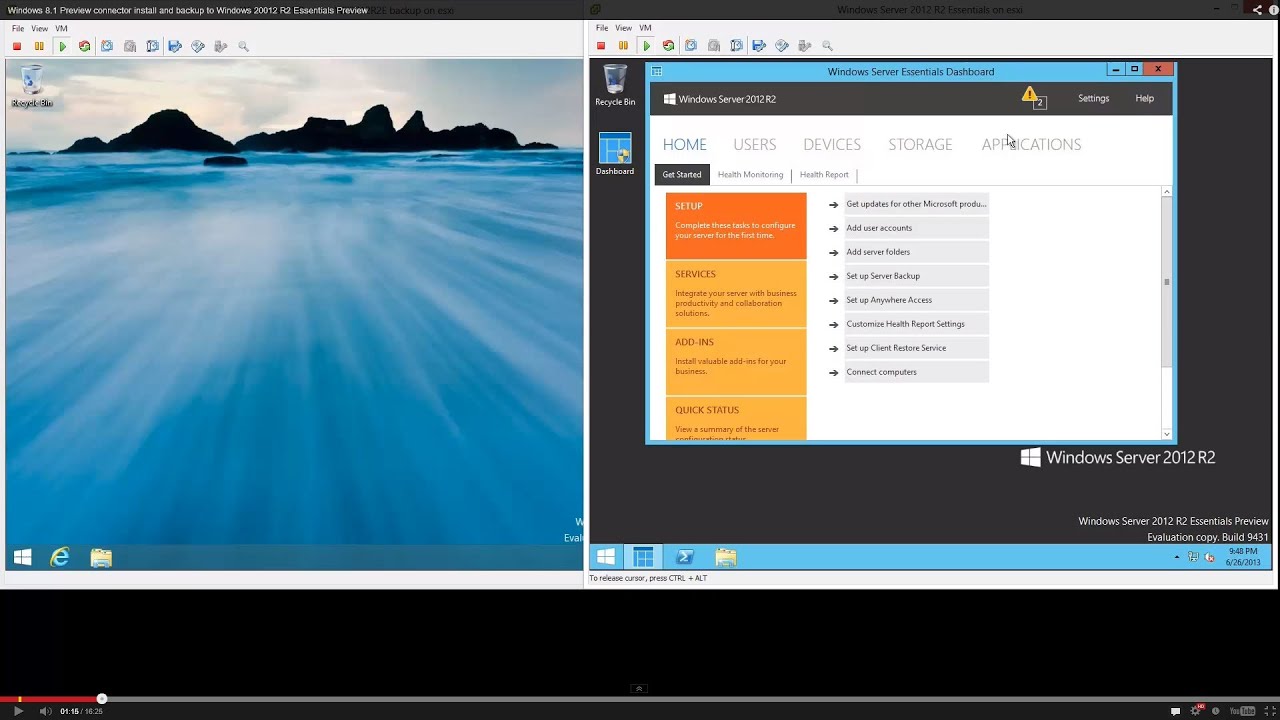Screen dimensions: 1280x720
Task: Switch to USERS section in Dashboard
Action: (x=755, y=144)
